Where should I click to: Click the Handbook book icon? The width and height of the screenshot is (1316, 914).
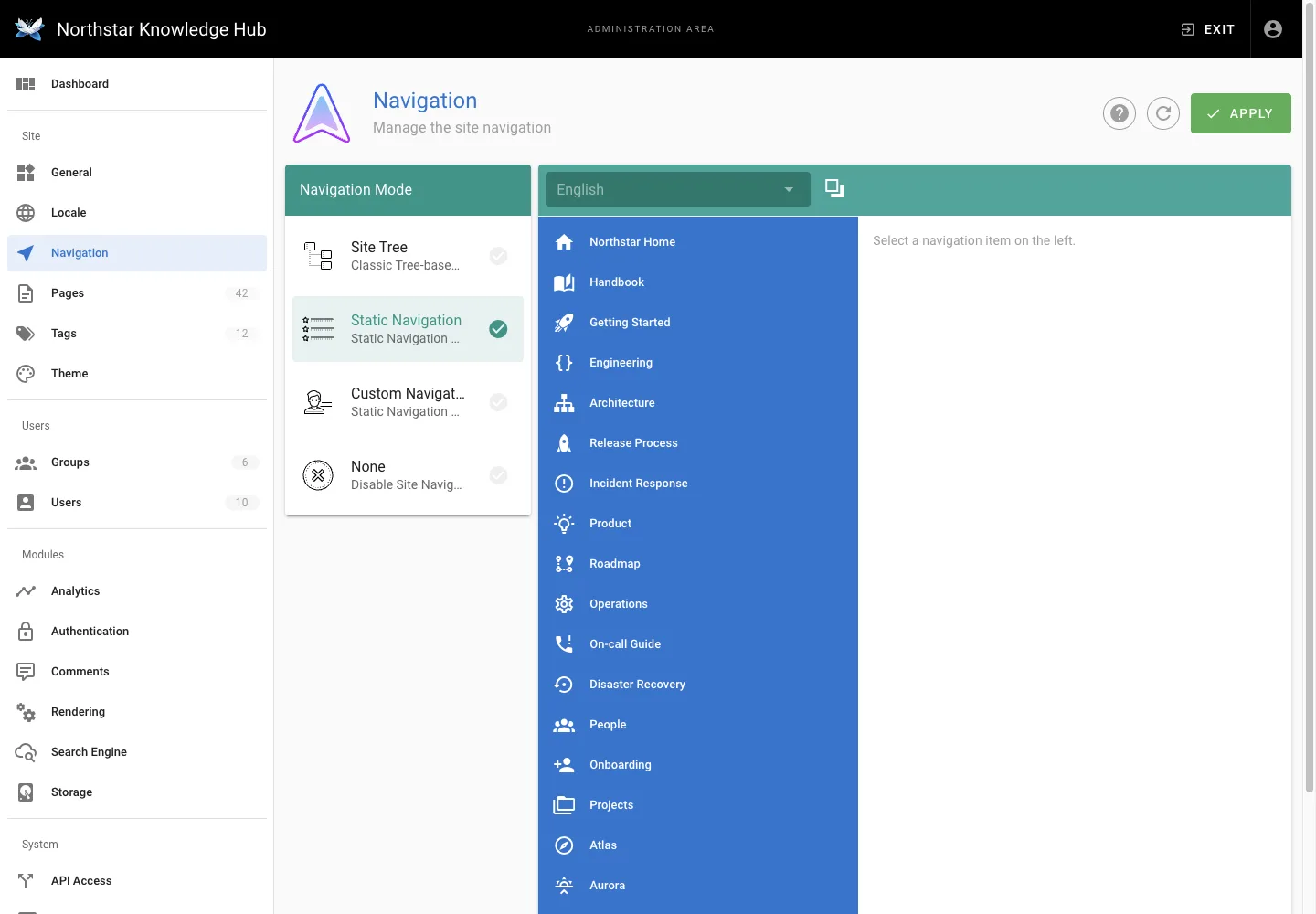564,282
